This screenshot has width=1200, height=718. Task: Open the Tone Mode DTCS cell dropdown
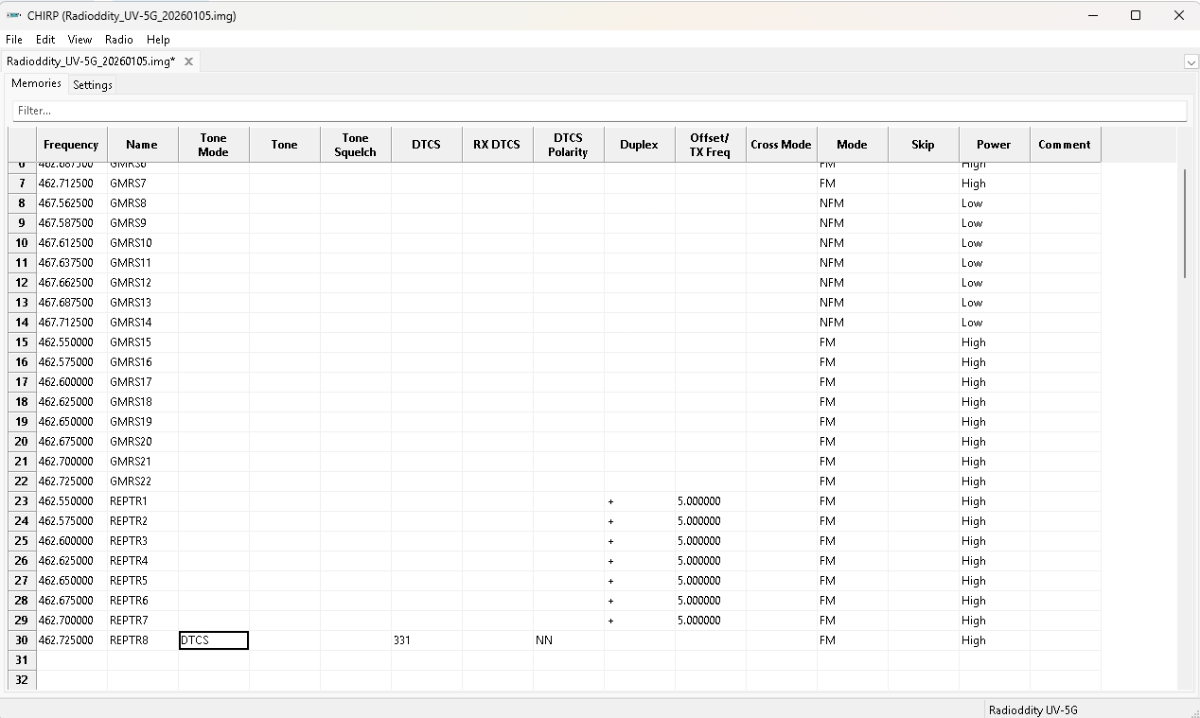(x=213, y=641)
